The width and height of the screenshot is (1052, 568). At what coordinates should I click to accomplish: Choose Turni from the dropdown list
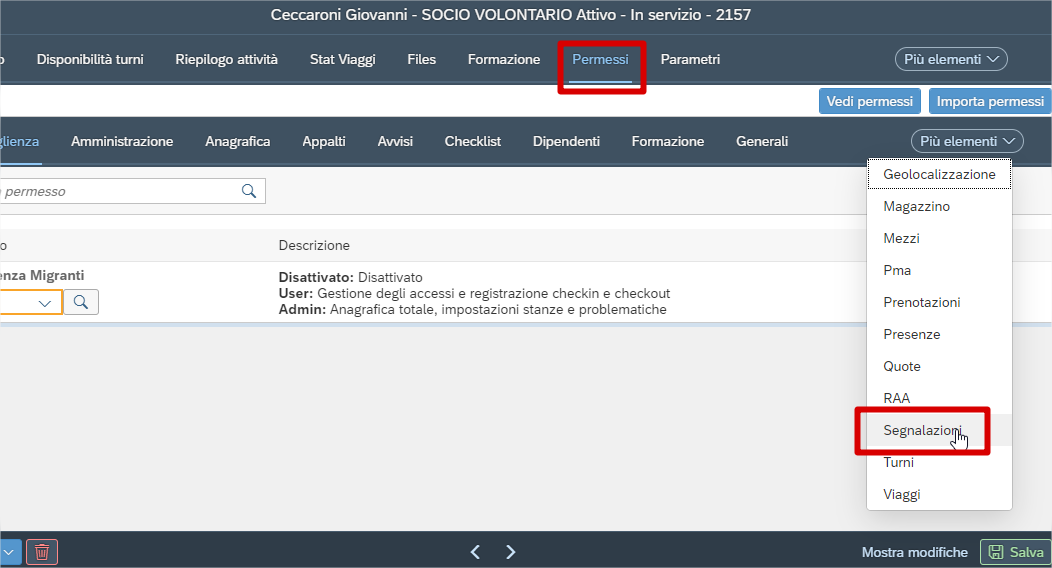click(x=939, y=462)
